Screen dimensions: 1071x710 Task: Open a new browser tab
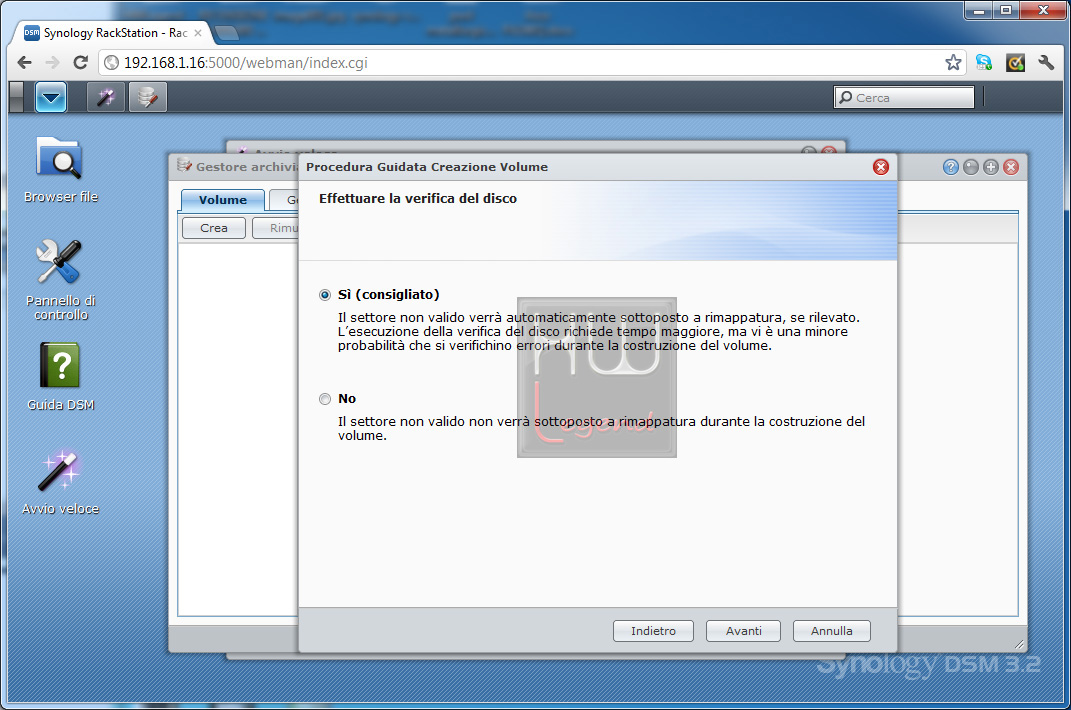click(226, 33)
